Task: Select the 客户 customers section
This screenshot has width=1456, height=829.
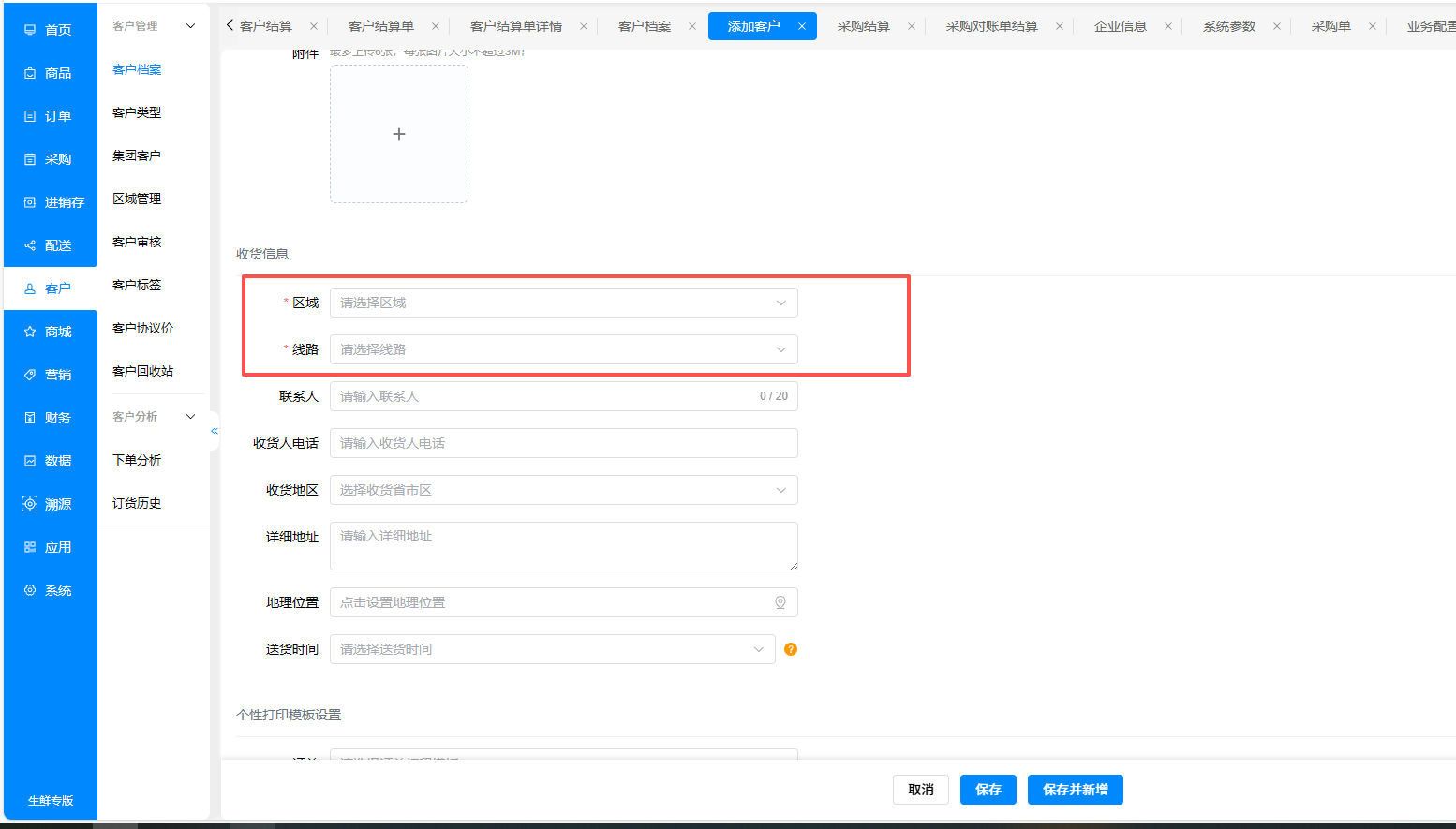Action: [x=50, y=289]
